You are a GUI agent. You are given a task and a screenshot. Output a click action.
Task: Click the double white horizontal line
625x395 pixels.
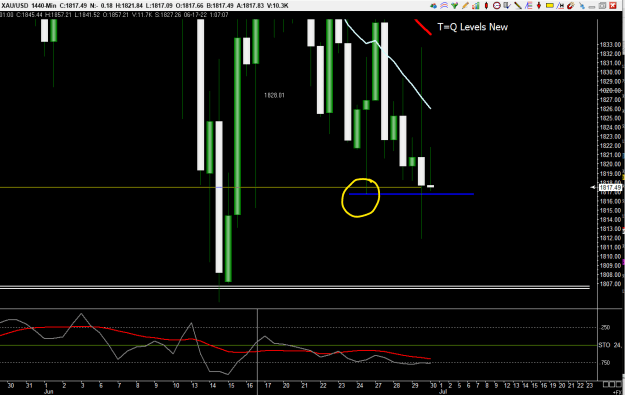click(295, 287)
